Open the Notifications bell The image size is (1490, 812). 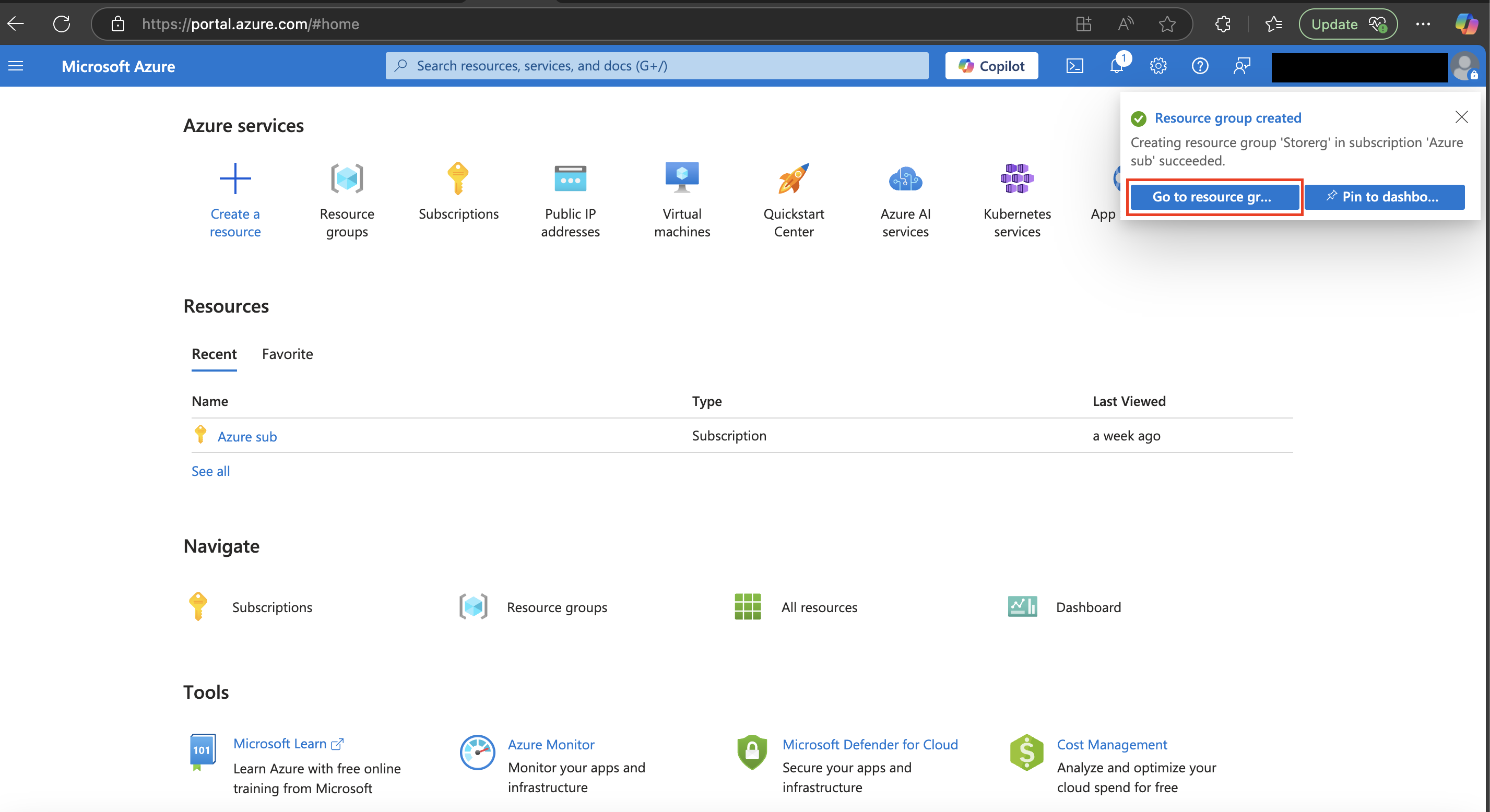(1117, 66)
